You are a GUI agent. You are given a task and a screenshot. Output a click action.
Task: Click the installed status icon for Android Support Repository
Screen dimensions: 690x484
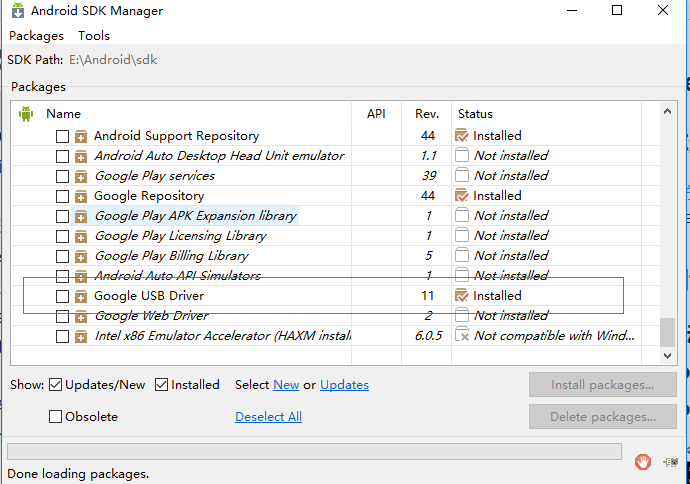(x=462, y=136)
